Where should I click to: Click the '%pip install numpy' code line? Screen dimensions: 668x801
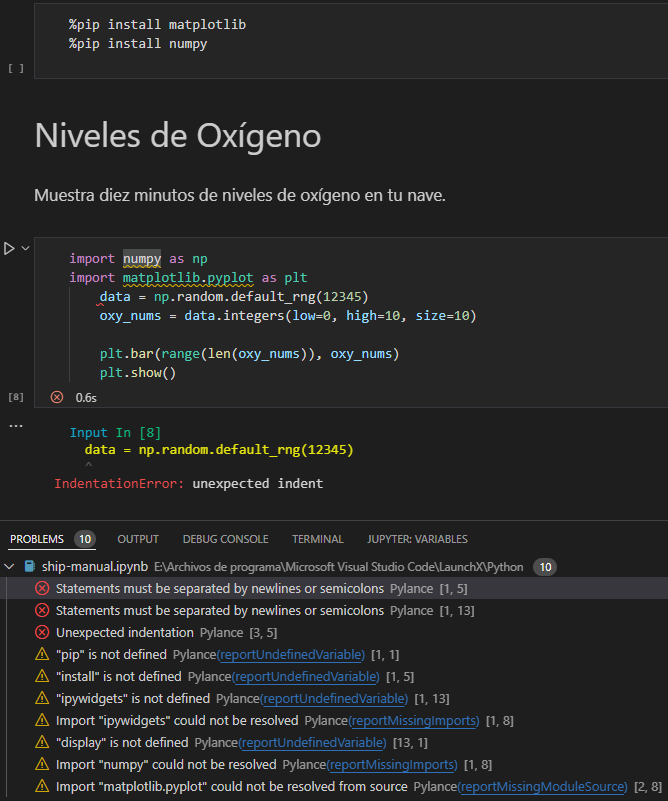(138, 43)
